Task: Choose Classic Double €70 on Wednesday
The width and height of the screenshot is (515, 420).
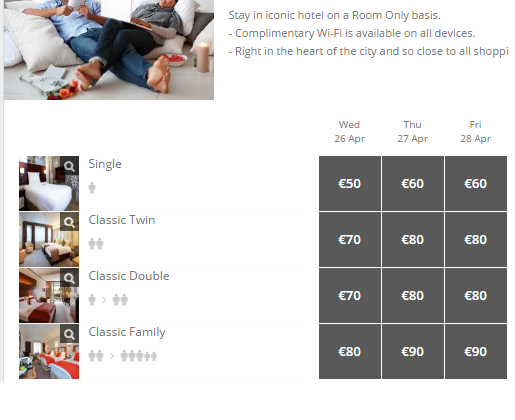Action: (350, 295)
